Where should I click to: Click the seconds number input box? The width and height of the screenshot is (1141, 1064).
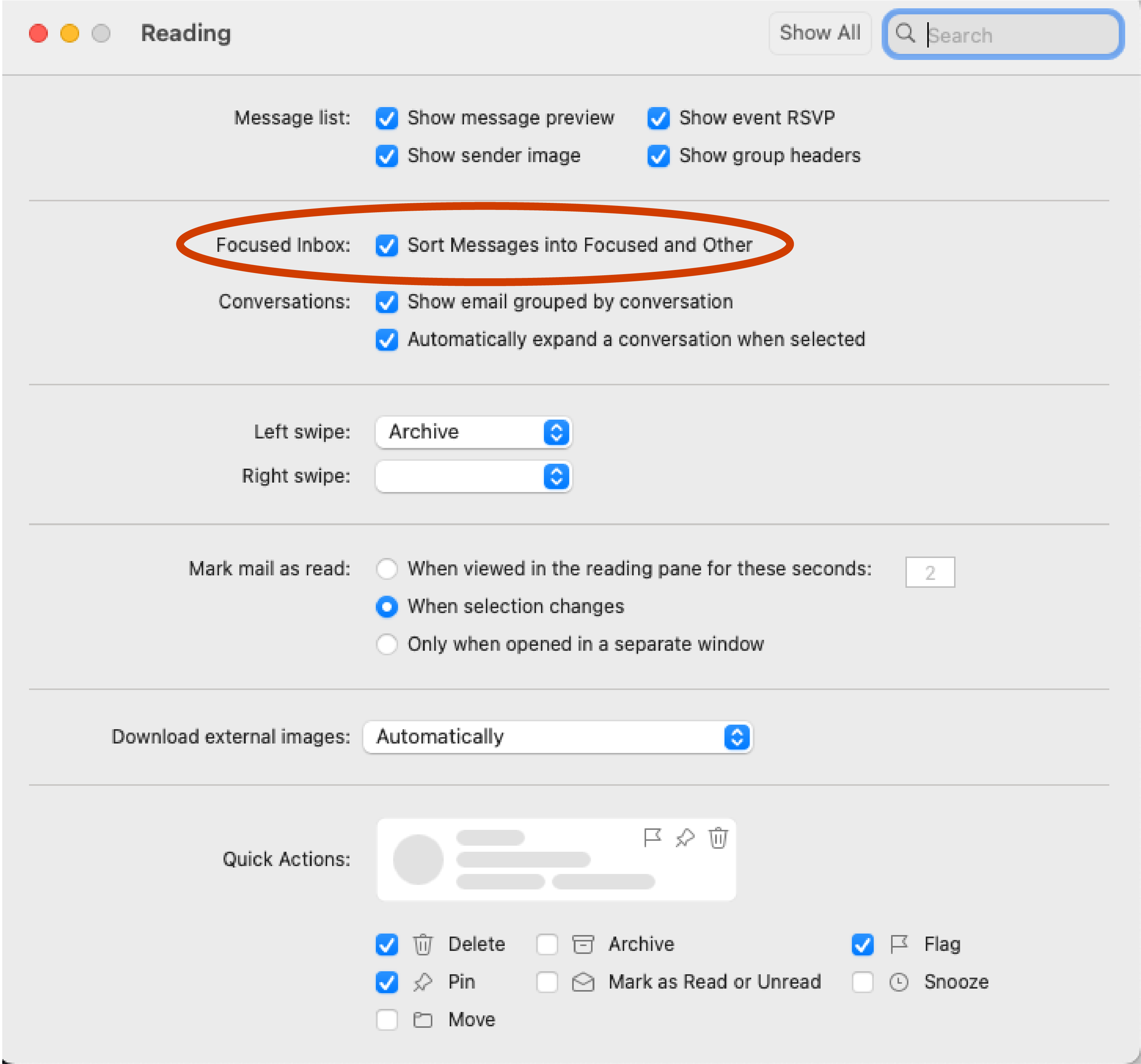coord(930,572)
